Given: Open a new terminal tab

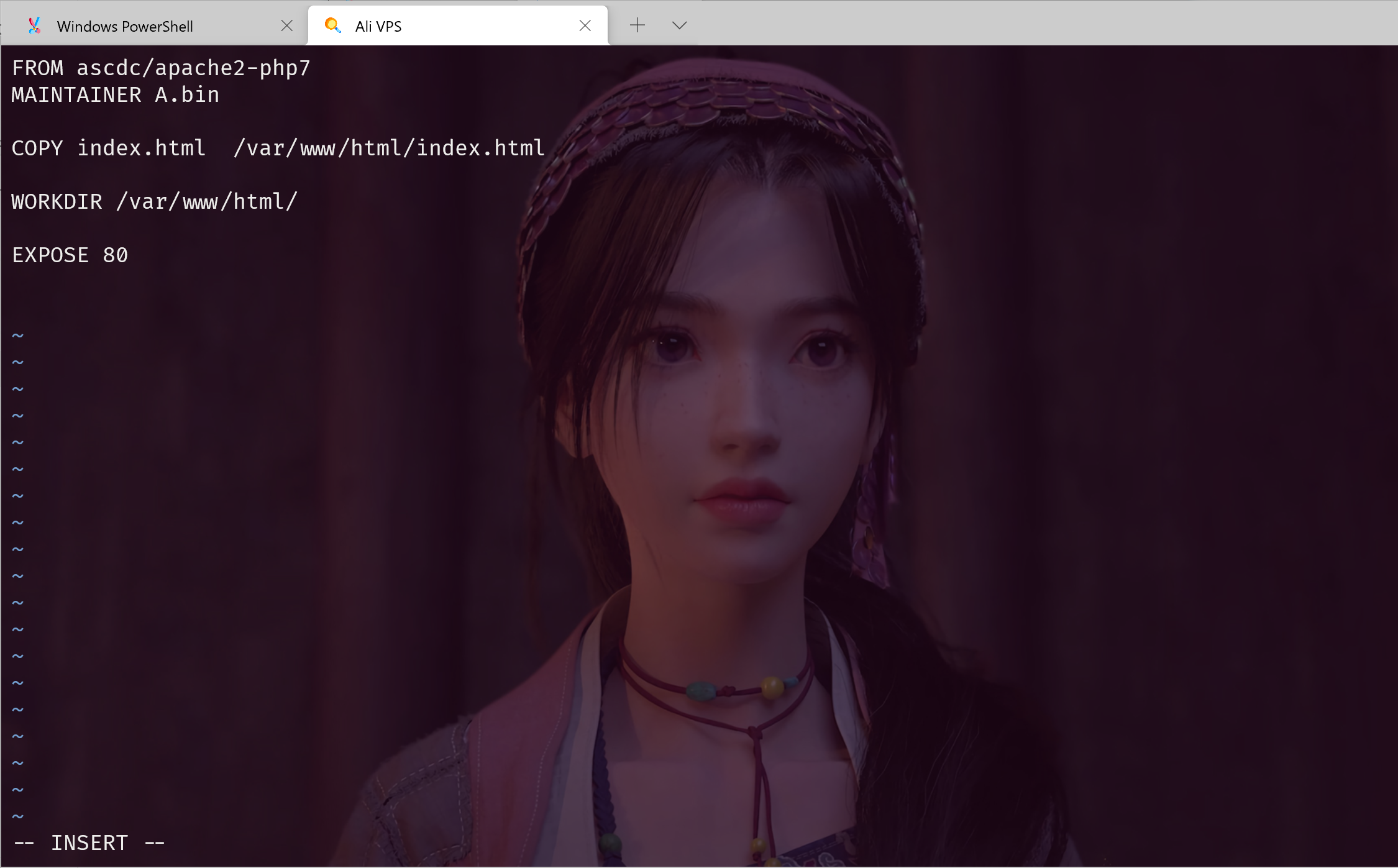Looking at the screenshot, I should tap(637, 25).
